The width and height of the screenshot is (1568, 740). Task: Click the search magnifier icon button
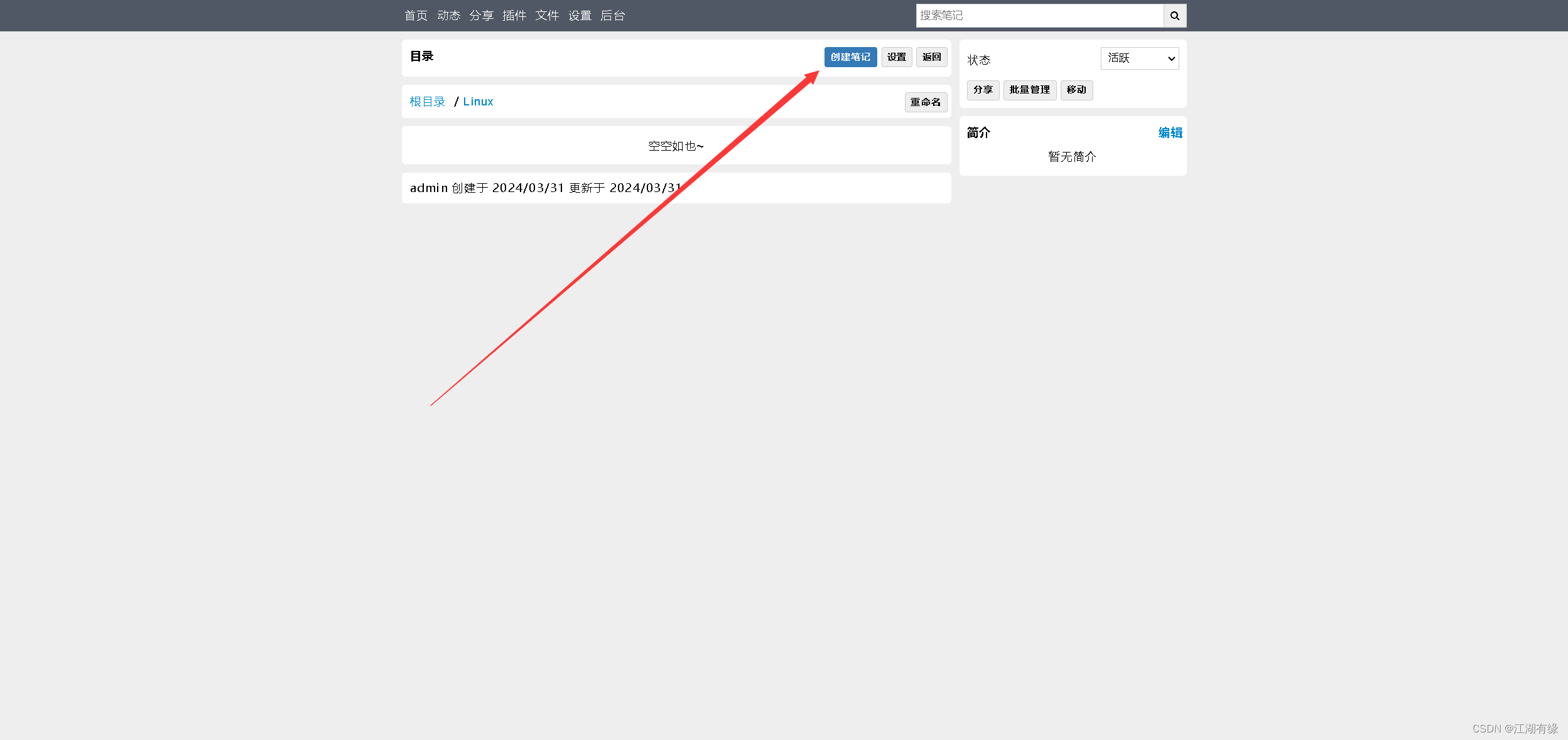click(1174, 16)
